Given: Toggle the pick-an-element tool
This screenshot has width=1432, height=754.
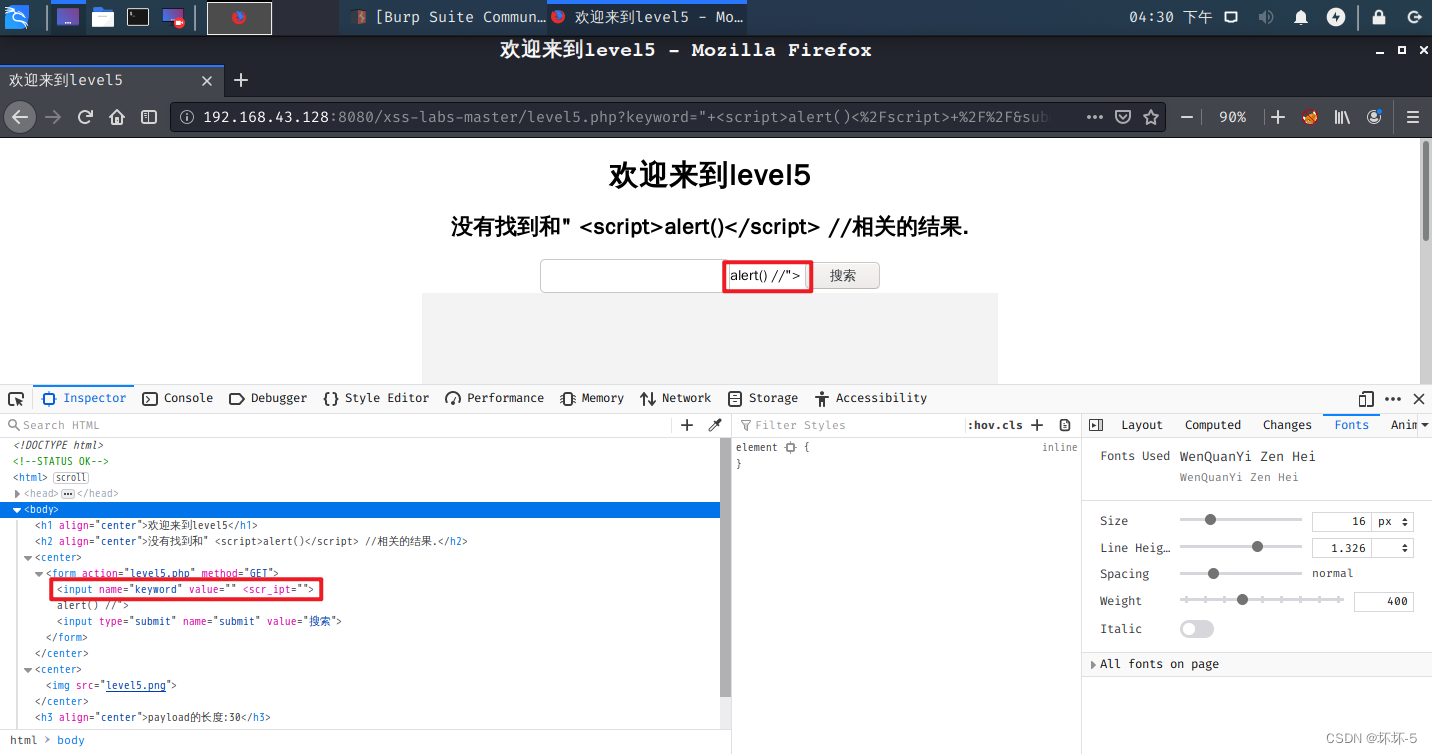Looking at the screenshot, I should pos(16,398).
